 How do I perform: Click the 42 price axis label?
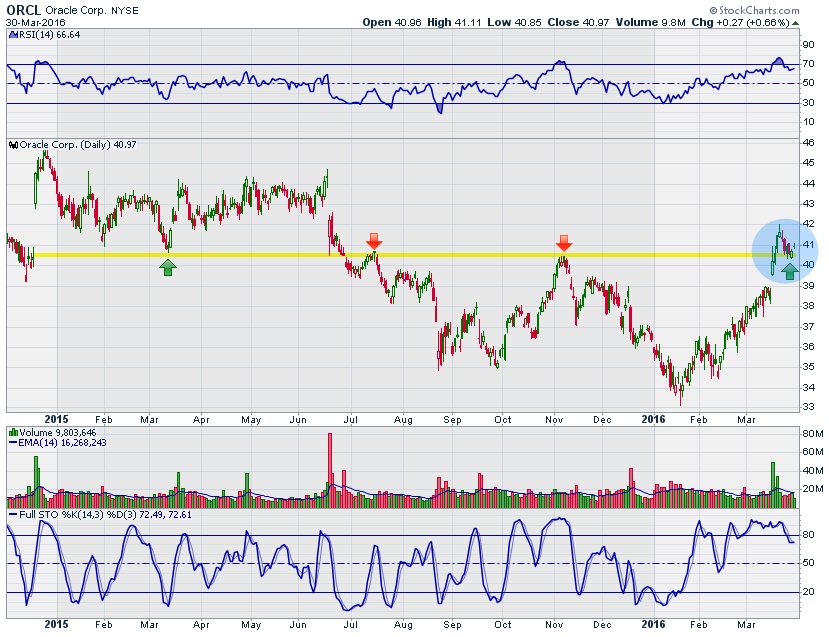click(808, 224)
